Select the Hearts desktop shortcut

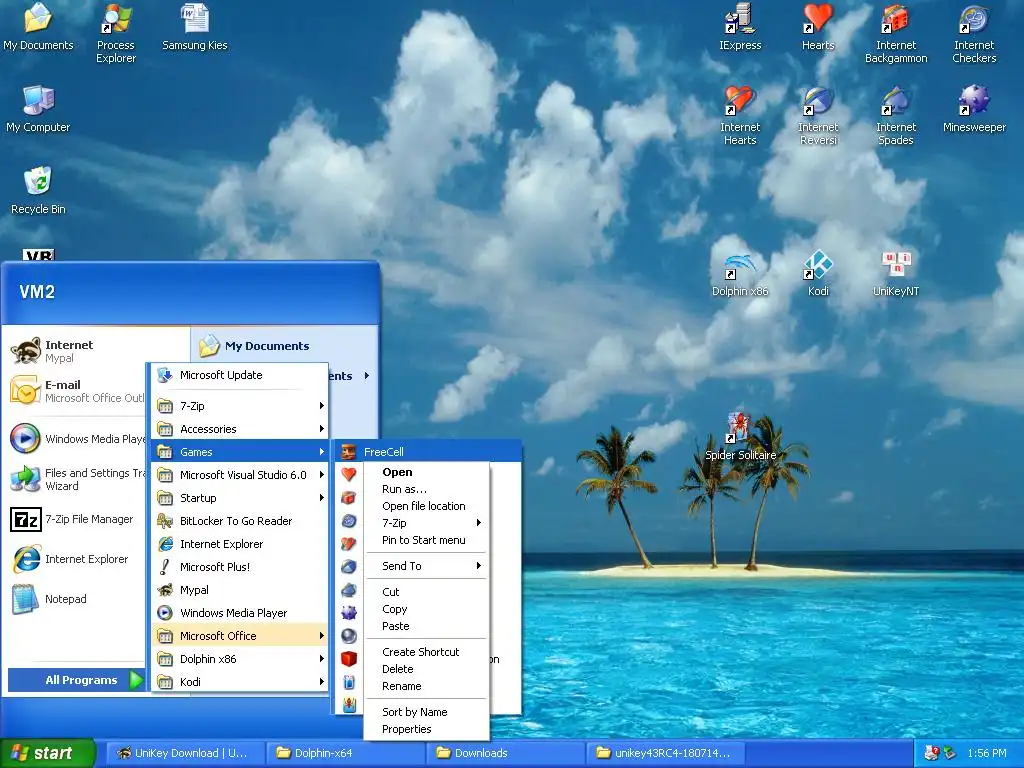click(818, 27)
